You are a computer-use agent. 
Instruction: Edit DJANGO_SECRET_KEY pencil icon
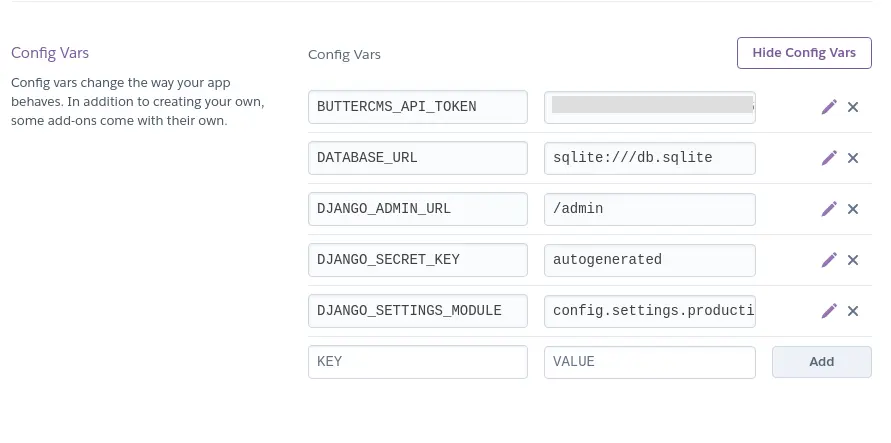829,260
